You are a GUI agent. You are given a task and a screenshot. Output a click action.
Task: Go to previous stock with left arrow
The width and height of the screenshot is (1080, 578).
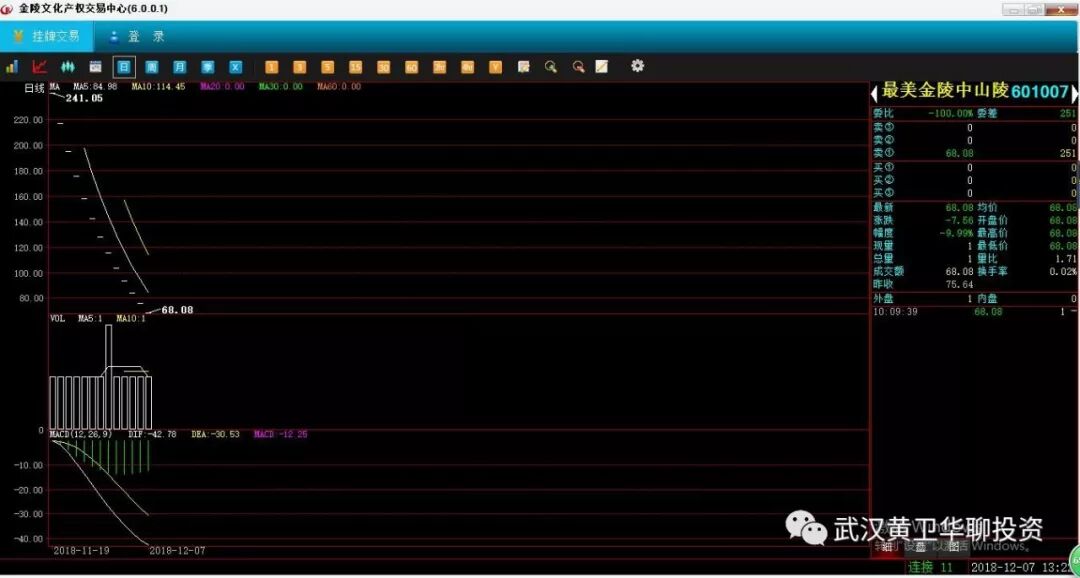tap(875, 92)
